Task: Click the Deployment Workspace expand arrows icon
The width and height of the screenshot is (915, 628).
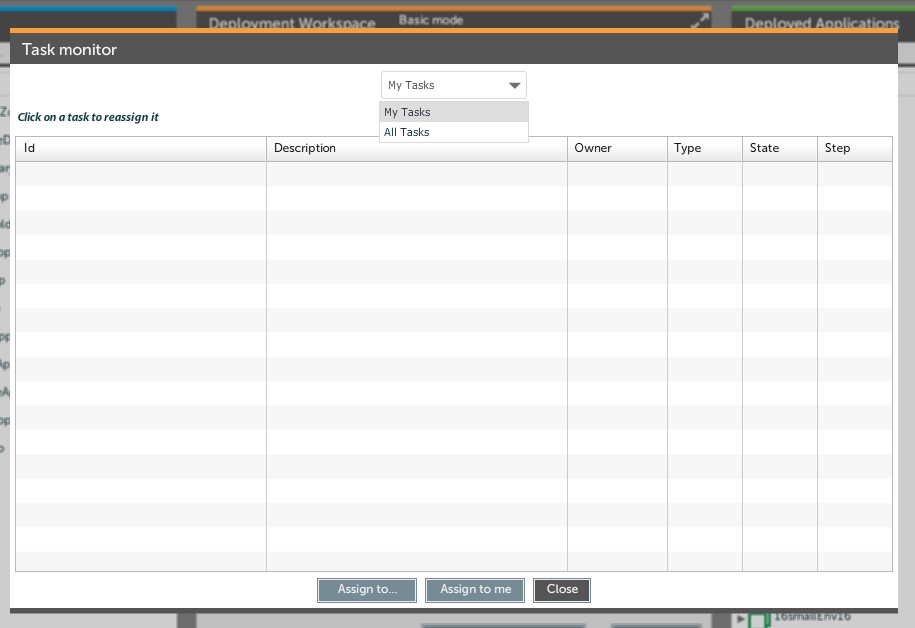Action: (x=699, y=19)
